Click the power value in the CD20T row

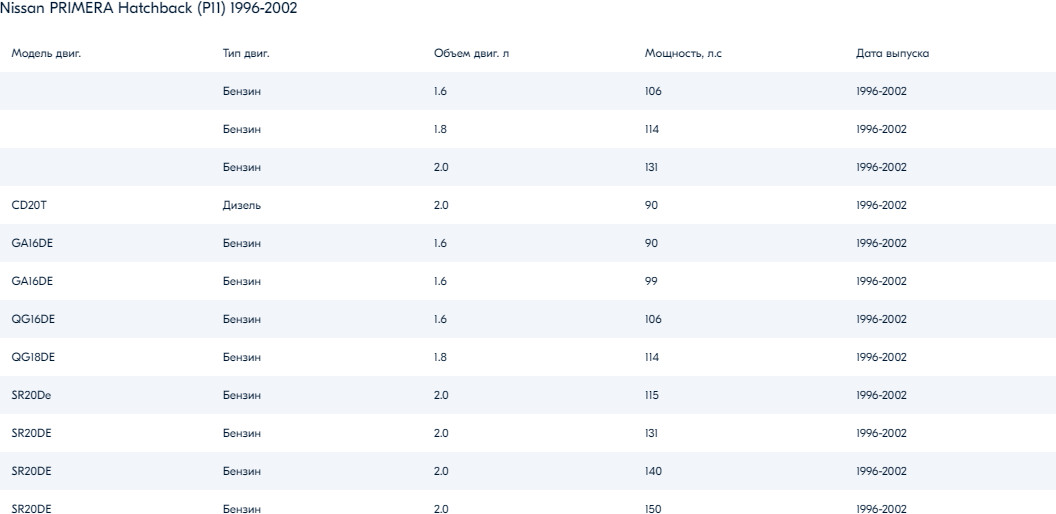651,205
